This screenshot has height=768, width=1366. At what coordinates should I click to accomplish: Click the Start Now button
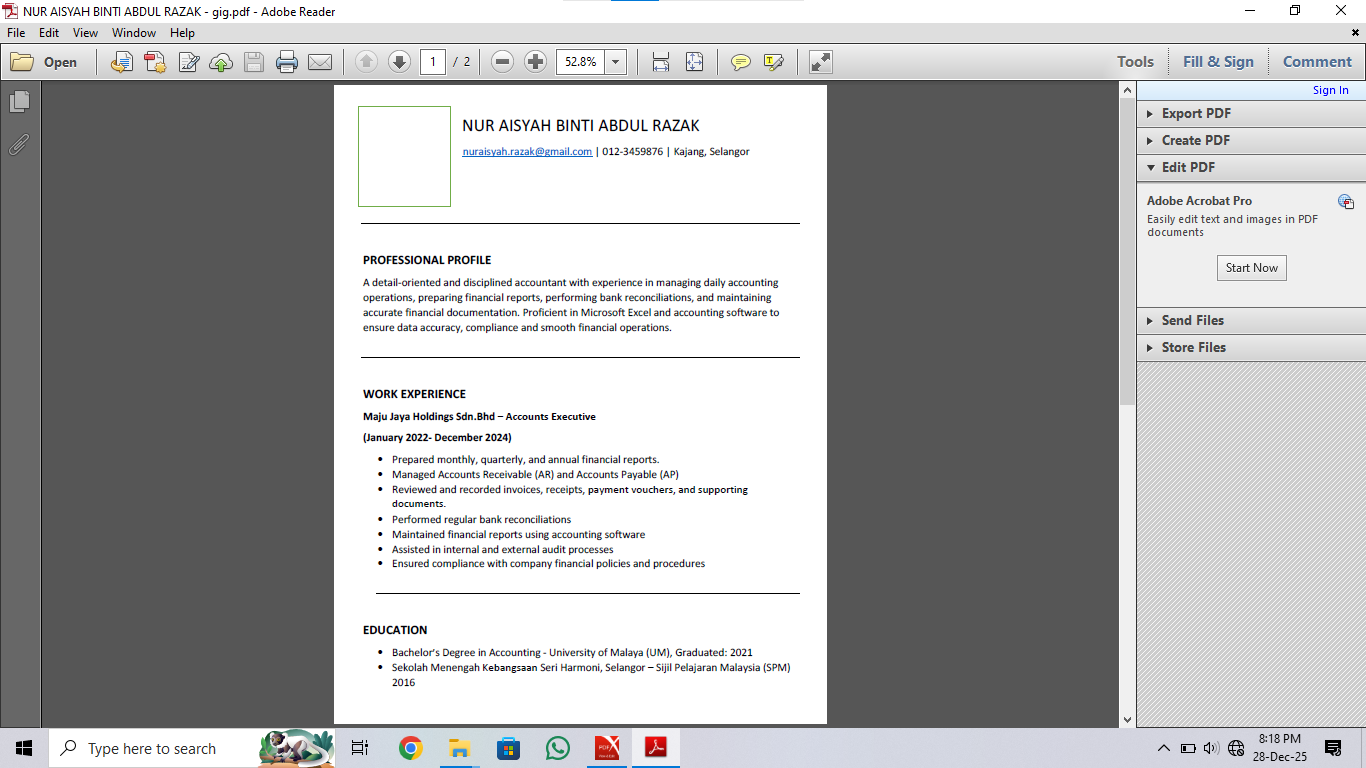1251,267
